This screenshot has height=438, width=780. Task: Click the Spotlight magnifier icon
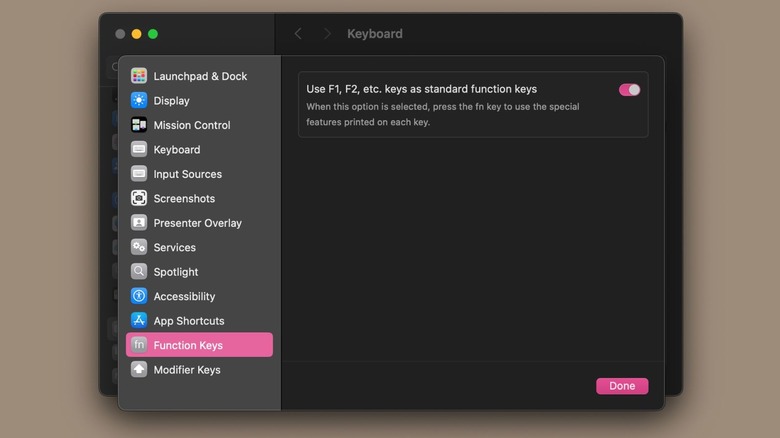click(x=139, y=272)
